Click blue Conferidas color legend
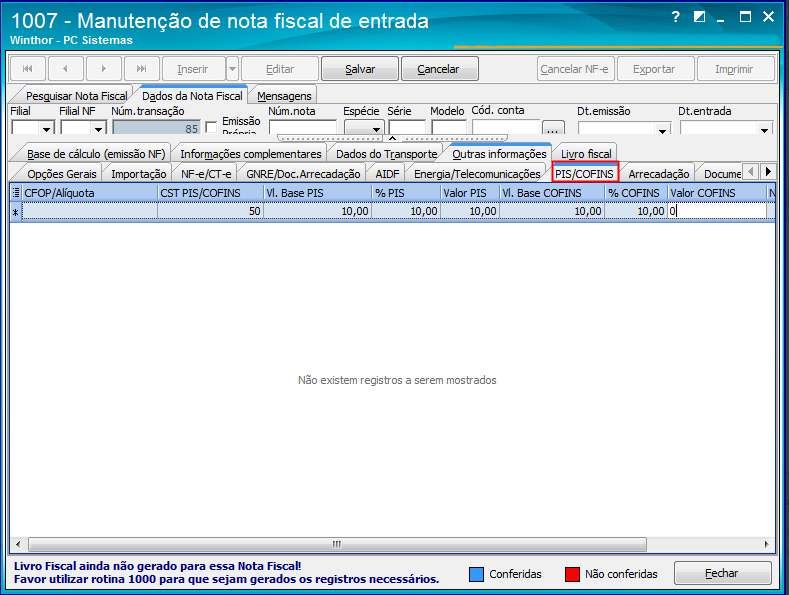The image size is (789, 595). click(476, 574)
